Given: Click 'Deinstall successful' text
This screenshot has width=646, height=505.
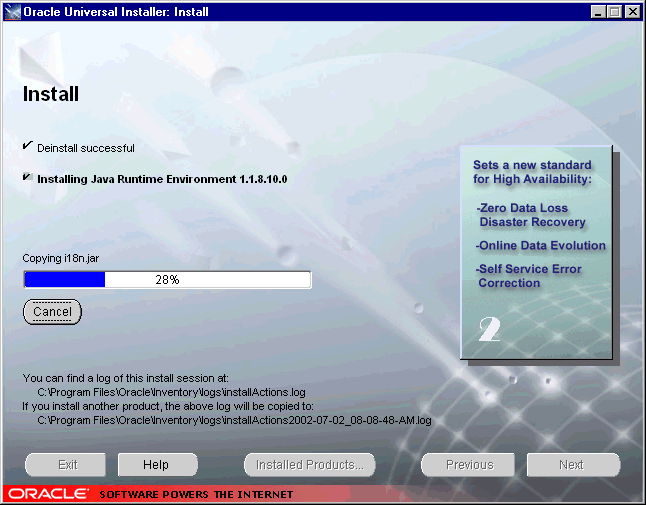Looking at the screenshot, I should click(x=86, y=148).
